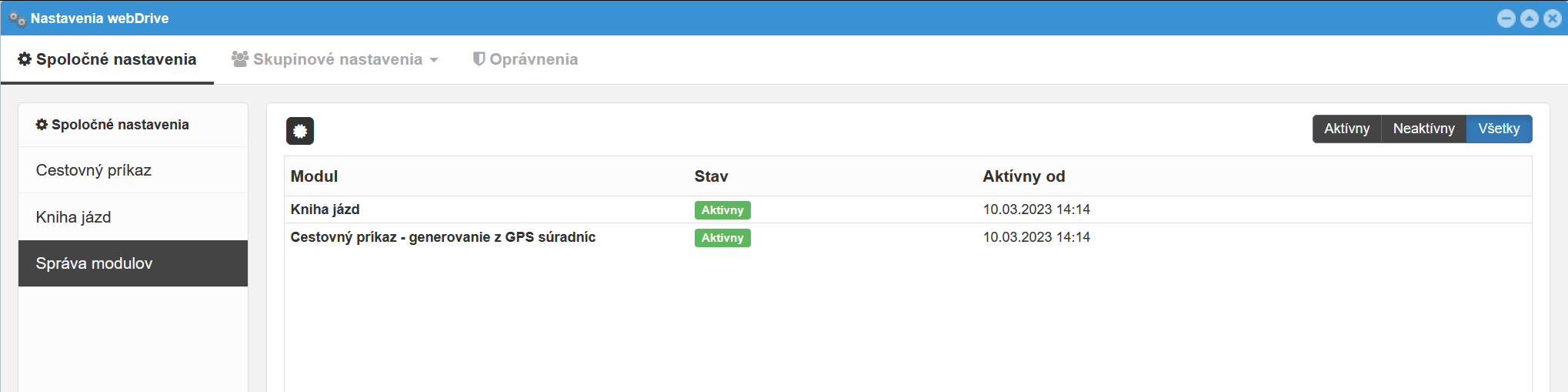Filter modules by Aktívny status
Image resolution: width=1568 pixels, height=392 pixels.
(1346, 129)
